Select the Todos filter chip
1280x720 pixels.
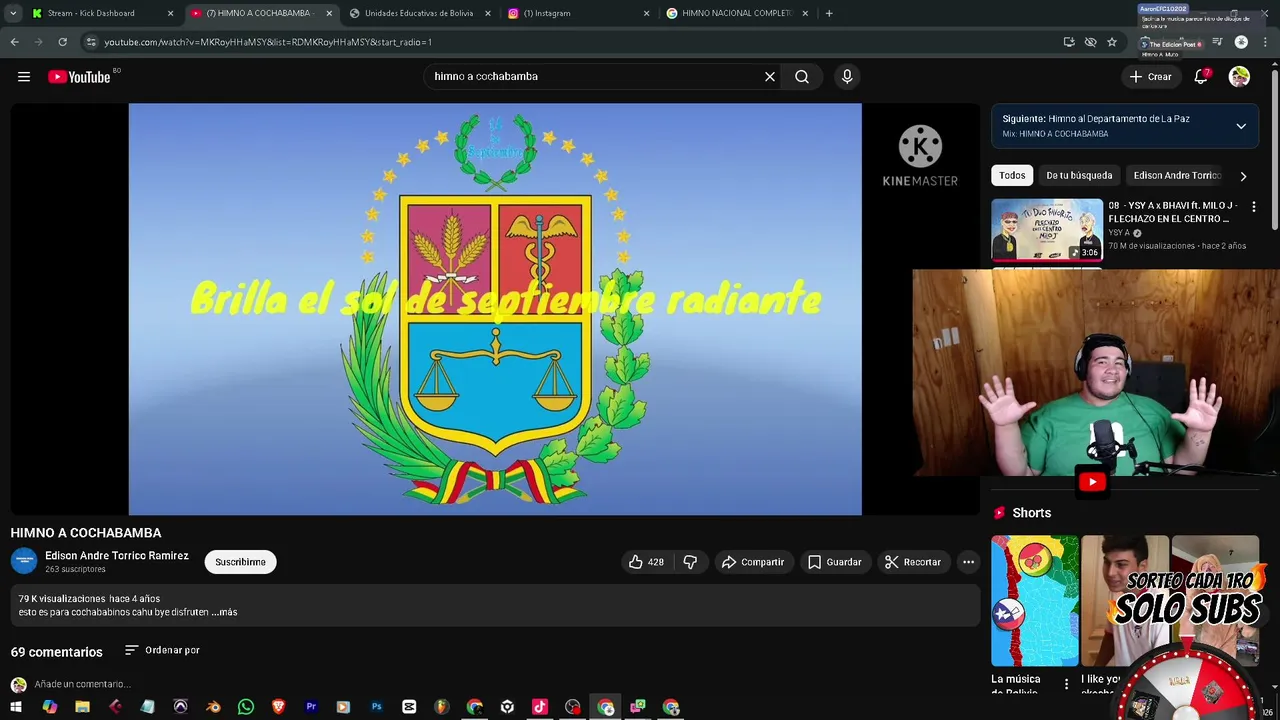1012,176
